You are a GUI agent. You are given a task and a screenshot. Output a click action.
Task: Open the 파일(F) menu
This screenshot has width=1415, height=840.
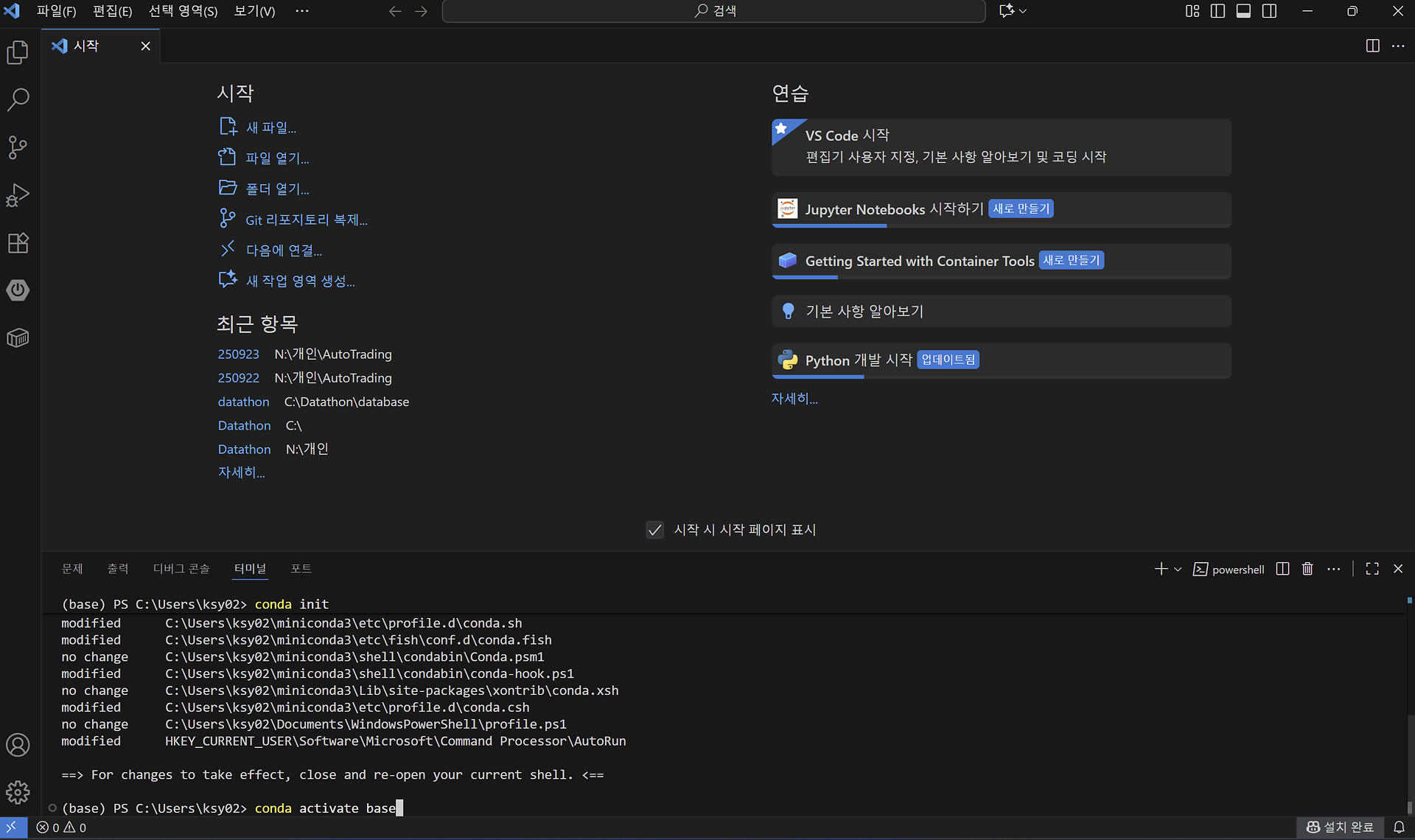(x=56, y=11)
